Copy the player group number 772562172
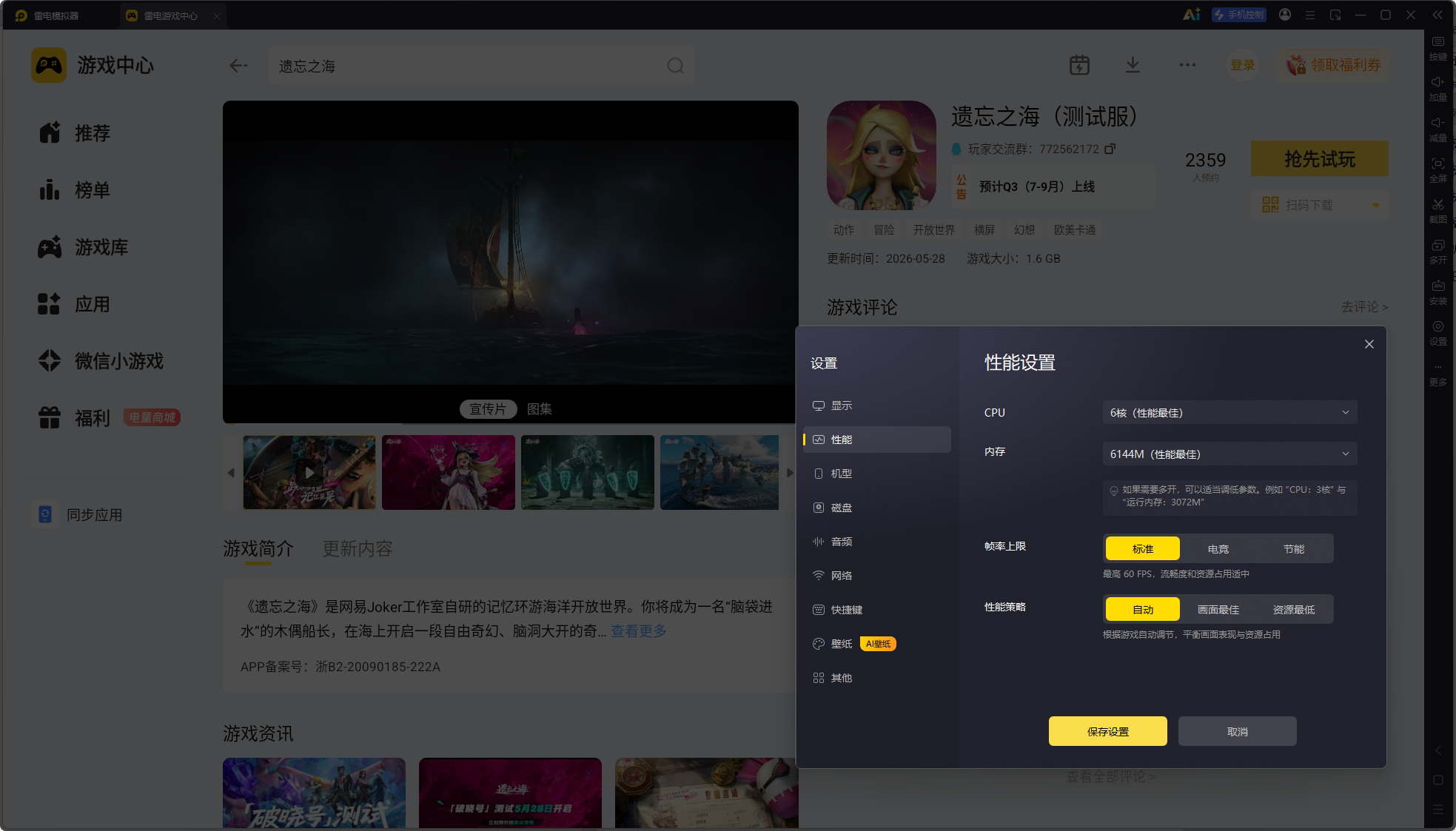 coord(1110,149)
